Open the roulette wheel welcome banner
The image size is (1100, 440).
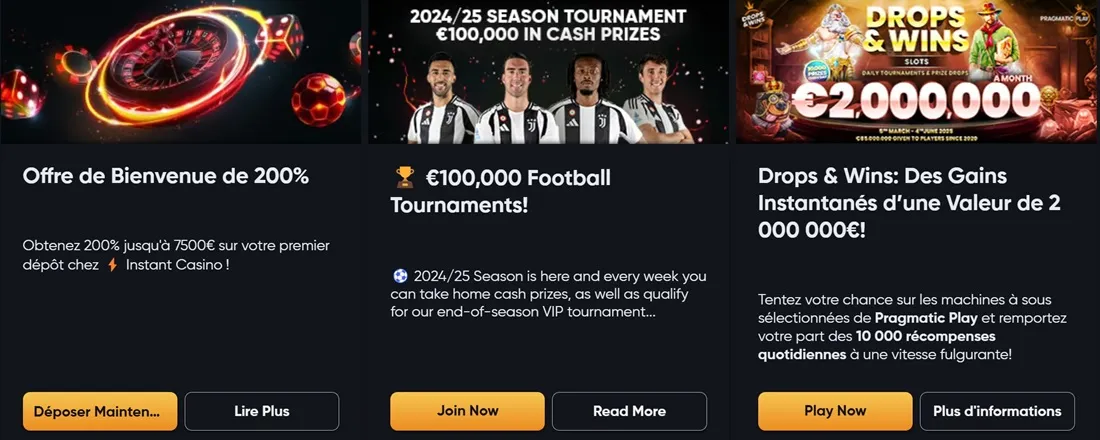[180, 72]
